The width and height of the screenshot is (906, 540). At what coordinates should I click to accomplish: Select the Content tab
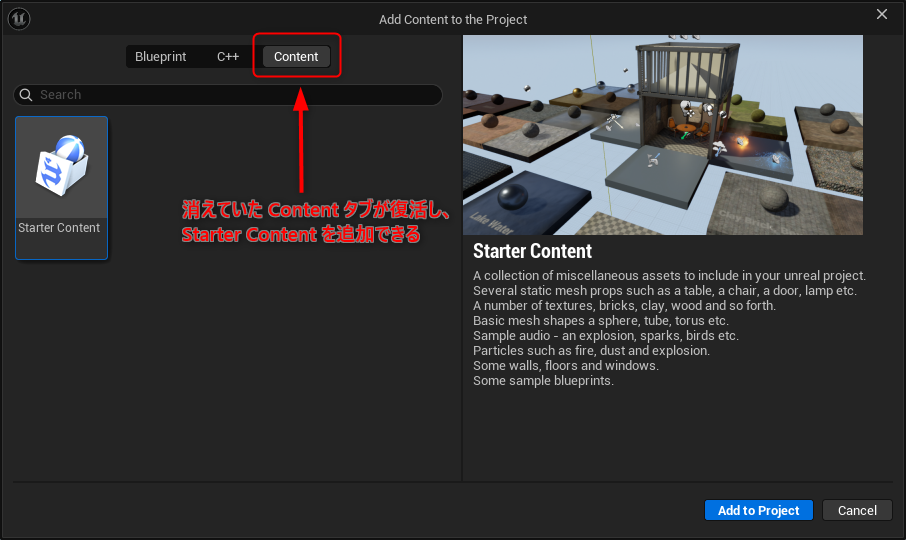pos(296,57)
